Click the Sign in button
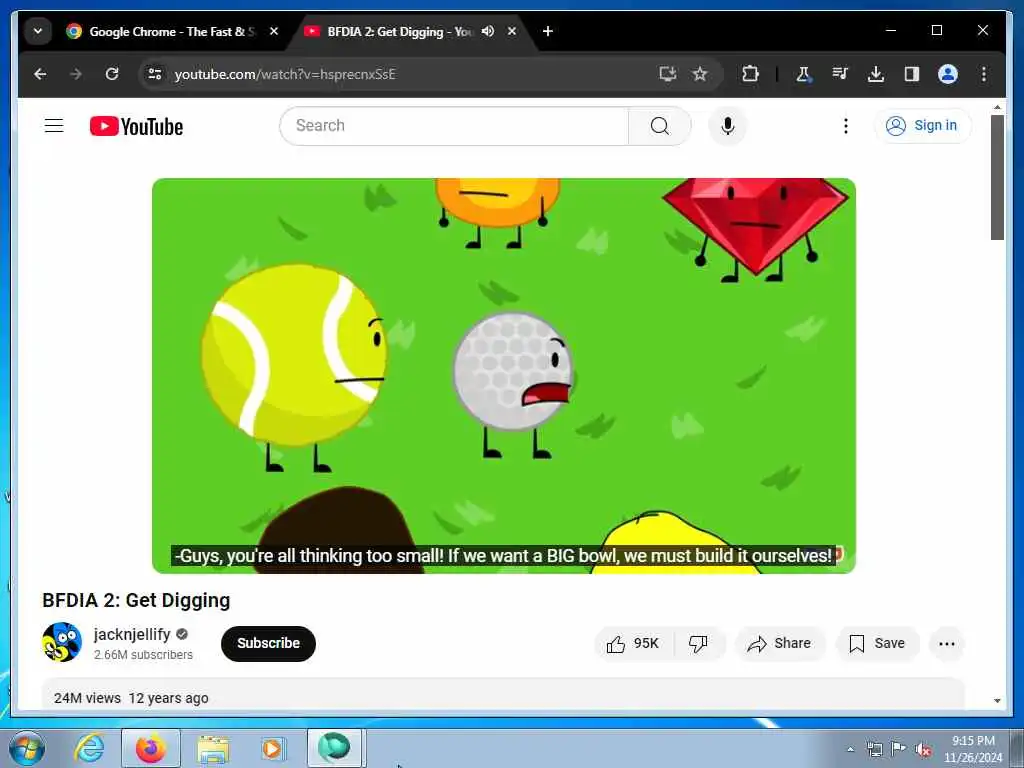This screenshot has width=1024, height=768. [x=922, y=125]
